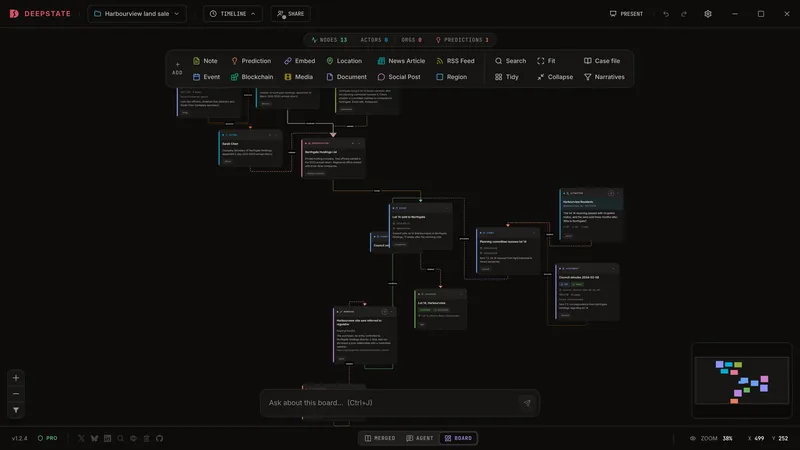Select the Planning committee rezones lot 14 node
This screenshot has width=800, height=450.
tap(508, 252)
